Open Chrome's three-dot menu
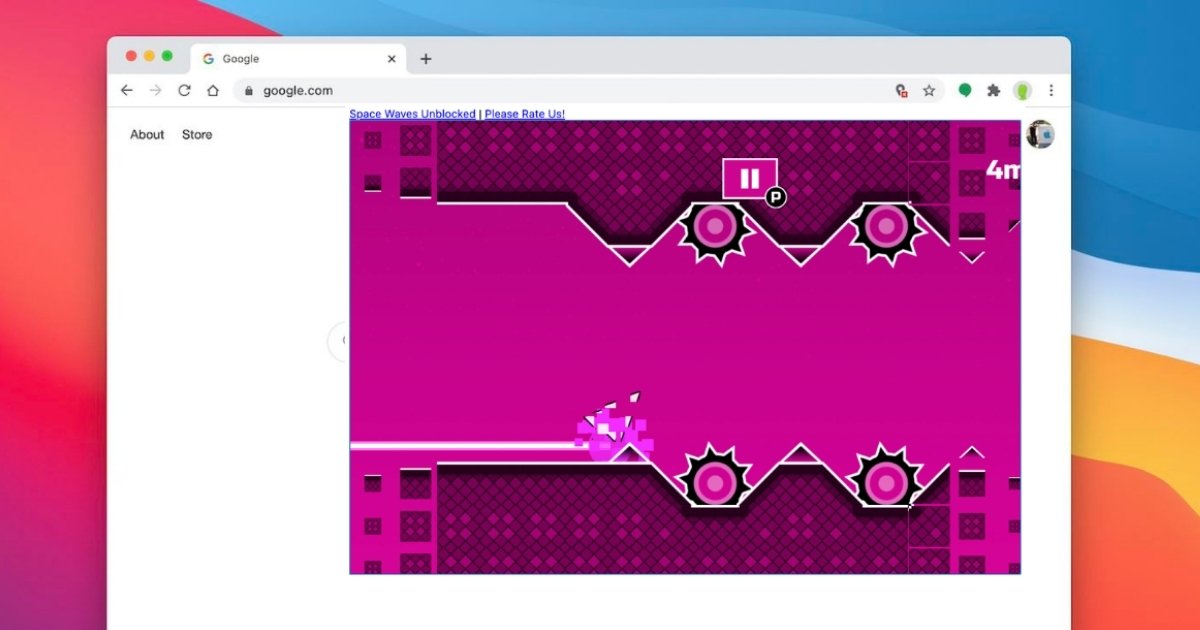The height and width of the screenshot is (630, 1200). pos(1051,90)
